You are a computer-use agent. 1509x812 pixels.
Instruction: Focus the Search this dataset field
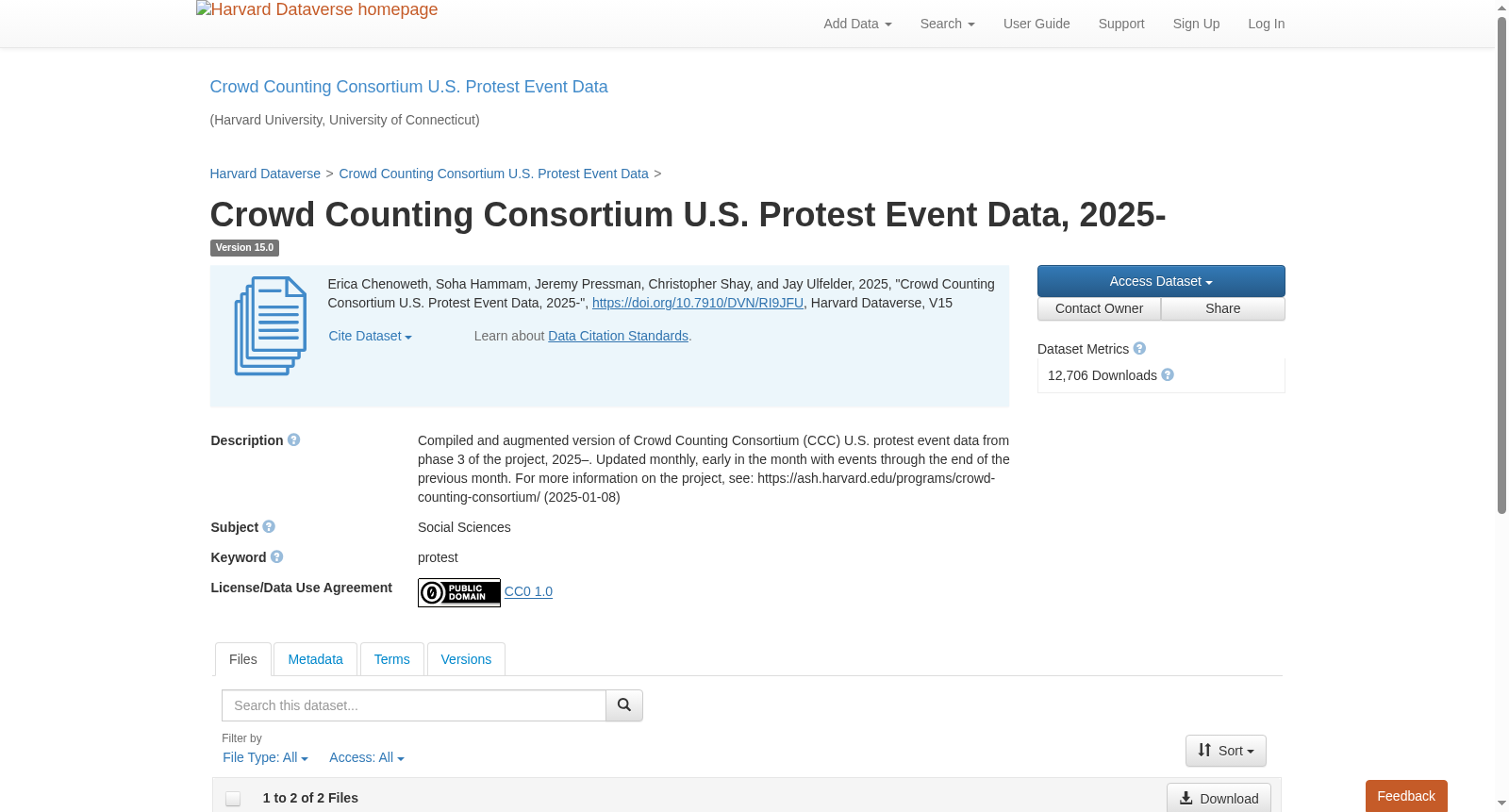(414, 705)
